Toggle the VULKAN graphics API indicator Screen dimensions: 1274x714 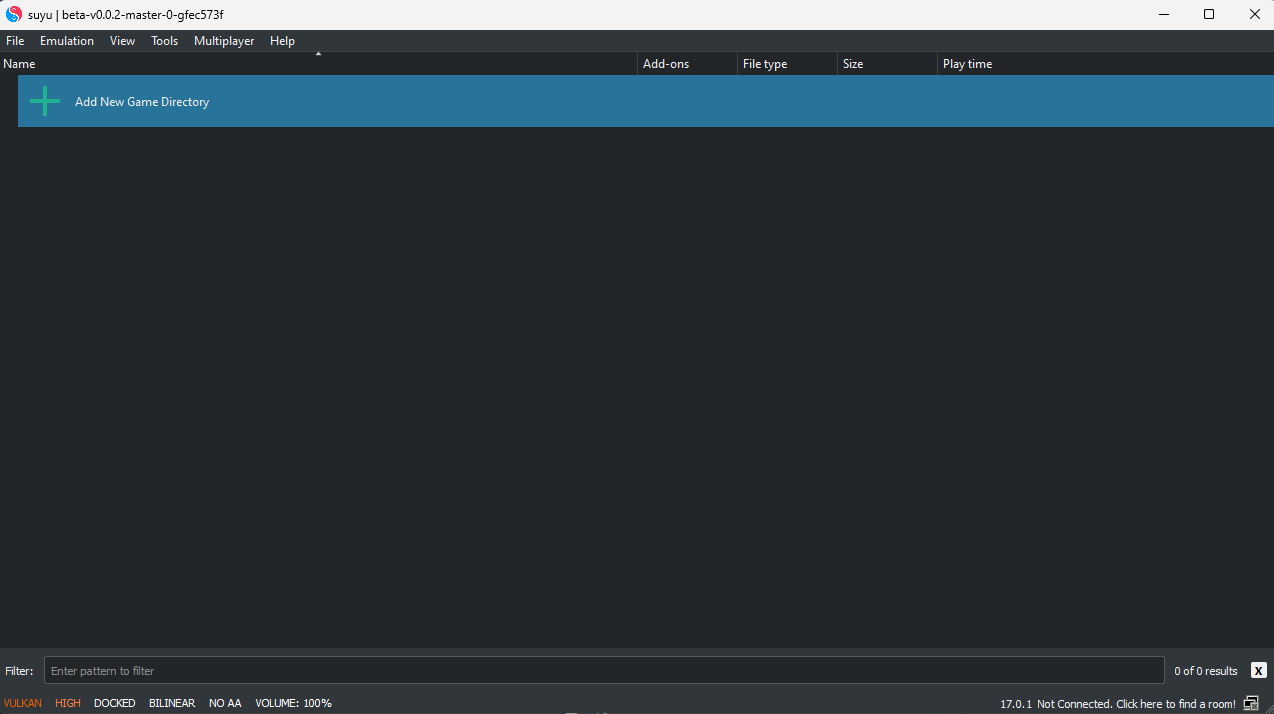coord(23,703)
